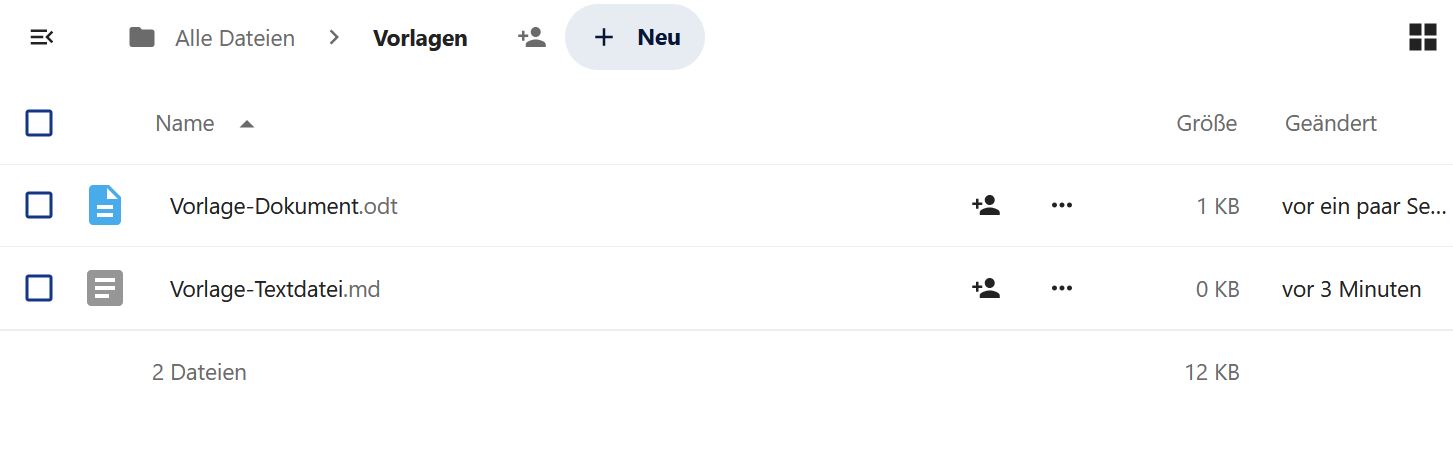Sort files by the Größe column
The width and height of the screenshot is (1453, 451).
(x=1207, y=123)
